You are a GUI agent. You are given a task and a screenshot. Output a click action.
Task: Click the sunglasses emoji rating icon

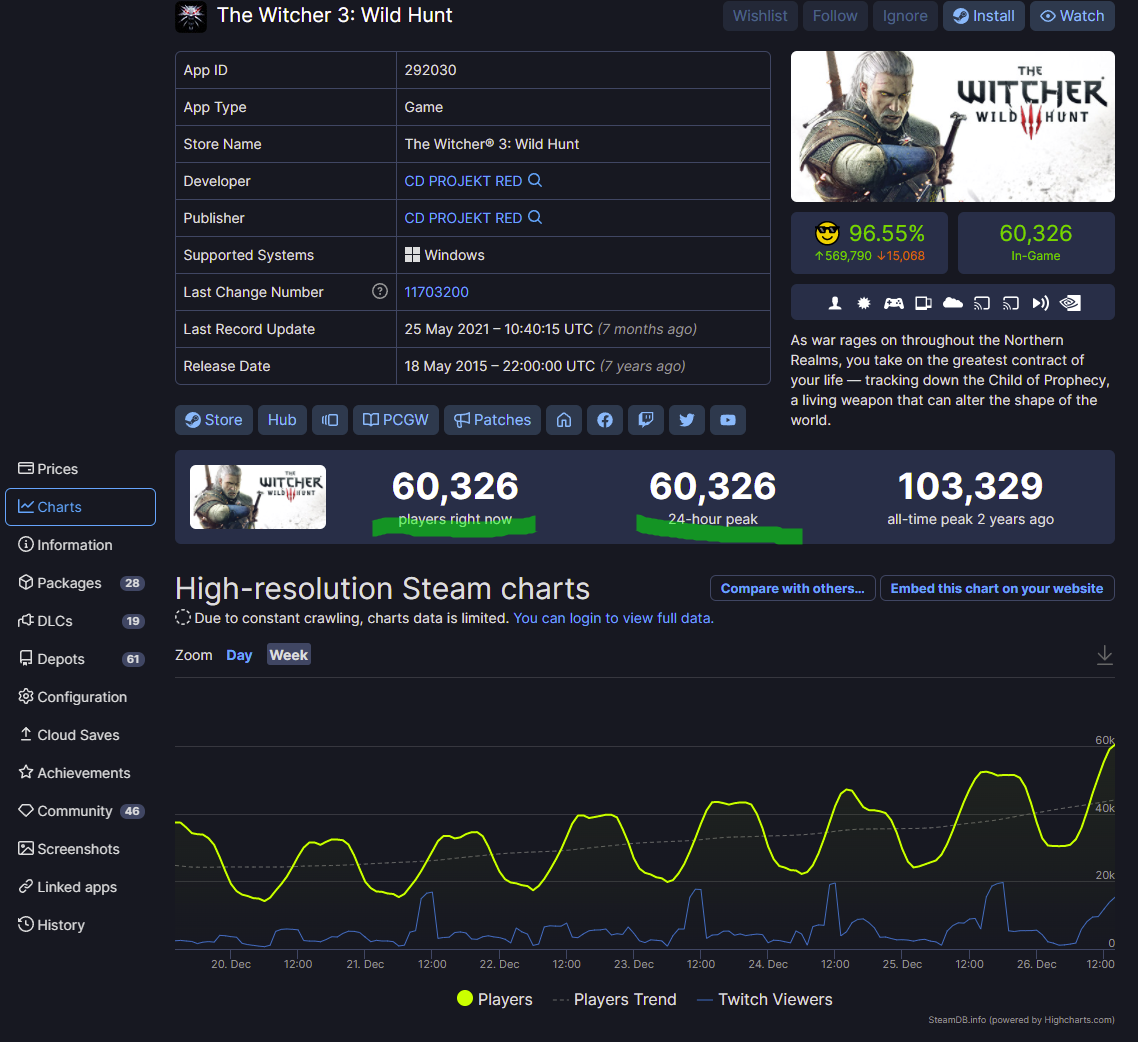(827, 233)
